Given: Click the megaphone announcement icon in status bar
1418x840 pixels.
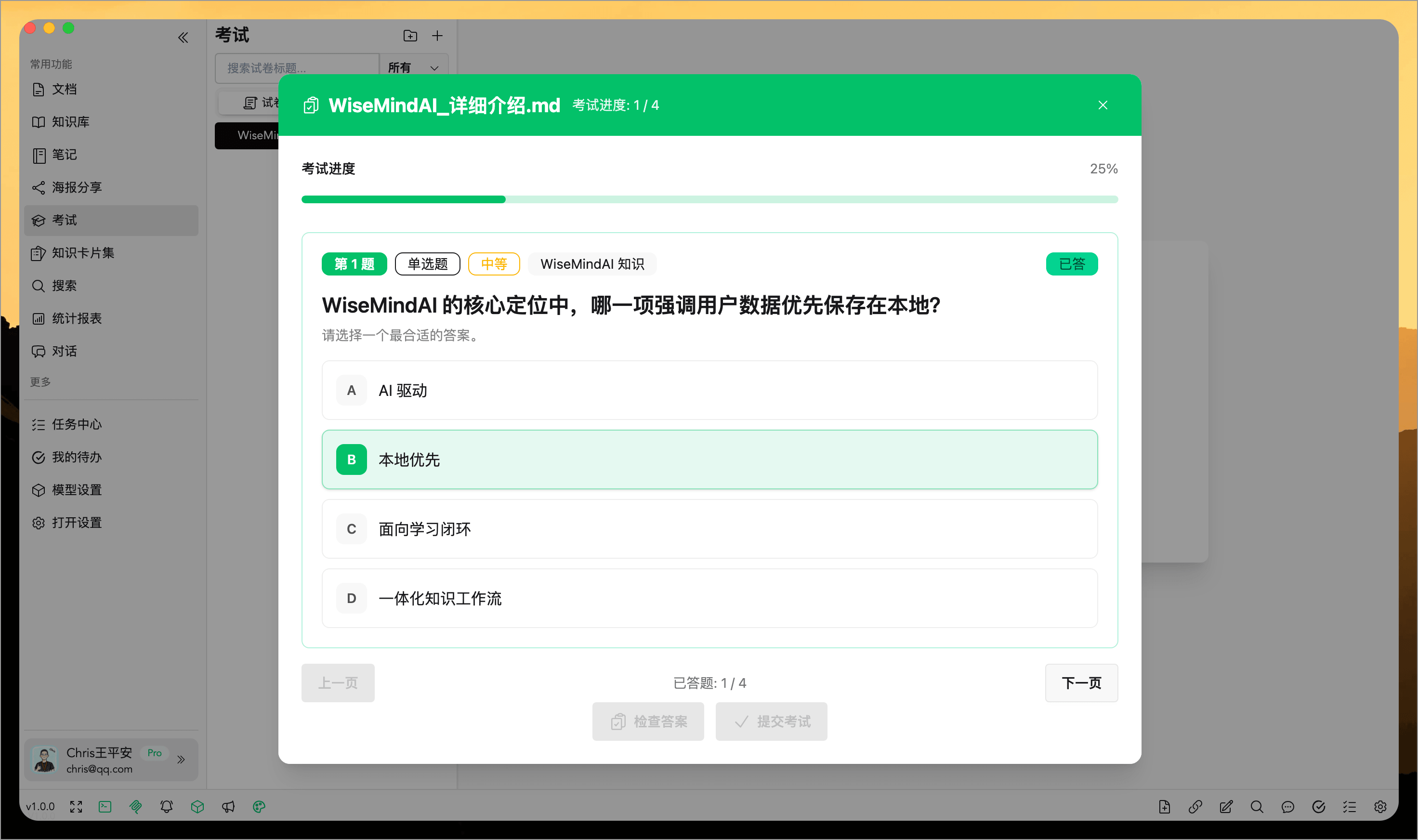Looking at the screenshot, I should tap(228, 807).
